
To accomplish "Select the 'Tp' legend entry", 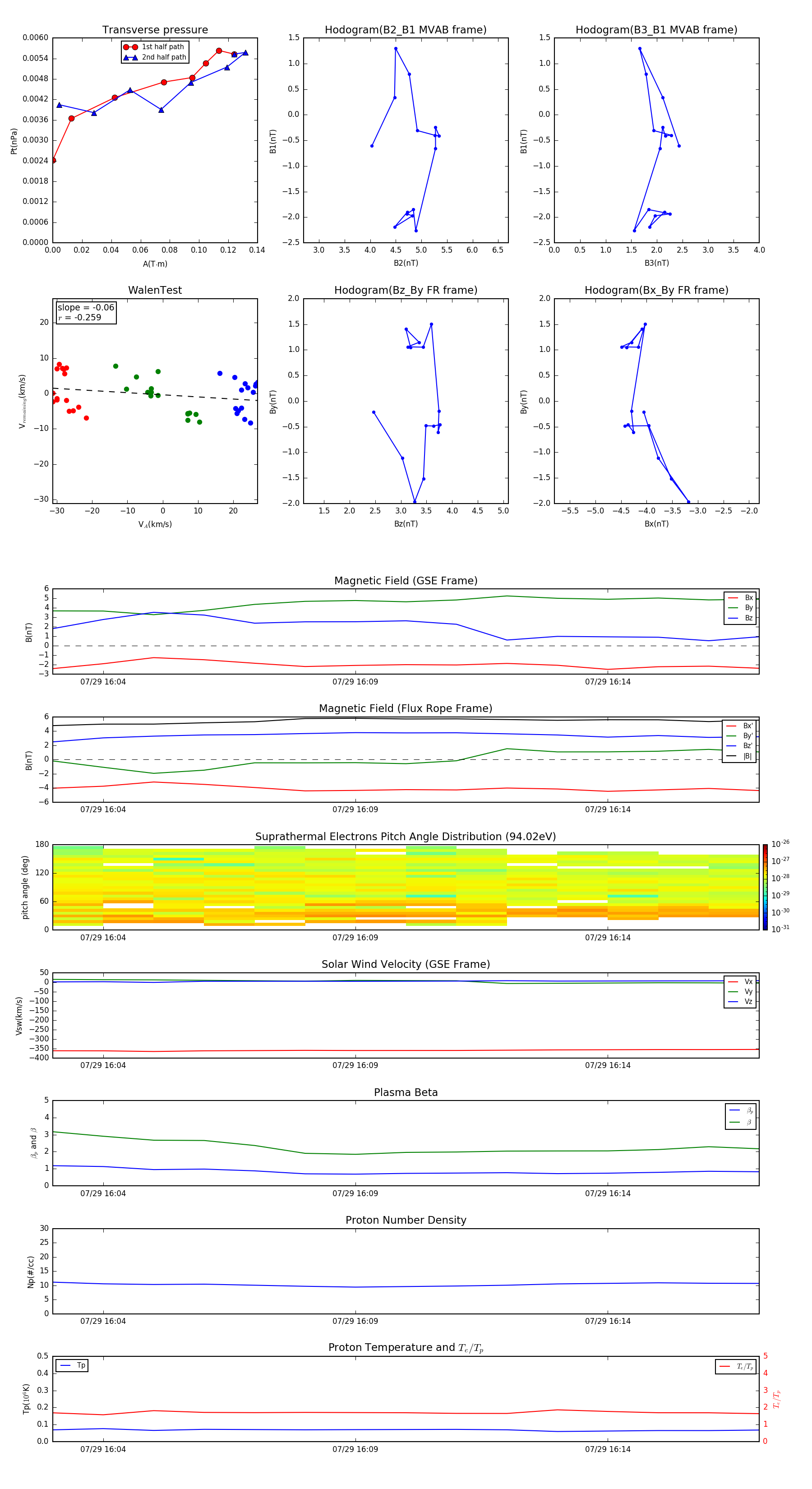I will (72, 1366).
